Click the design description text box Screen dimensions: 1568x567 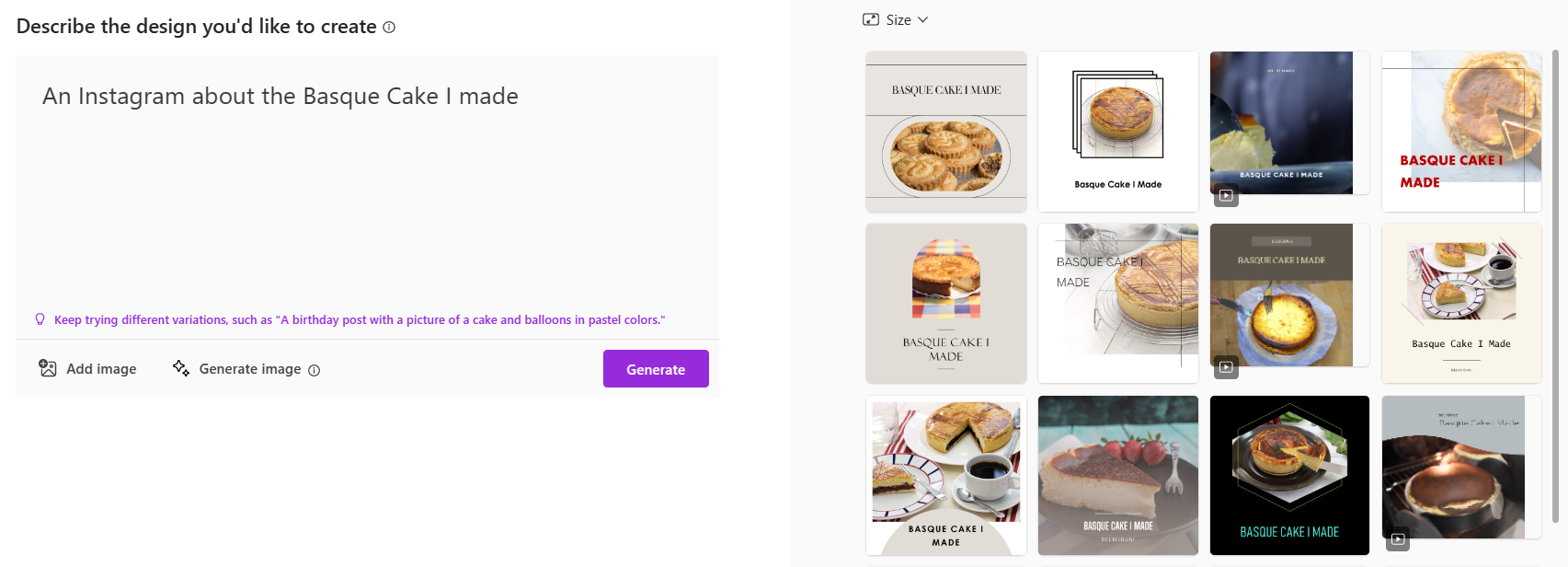367,184
